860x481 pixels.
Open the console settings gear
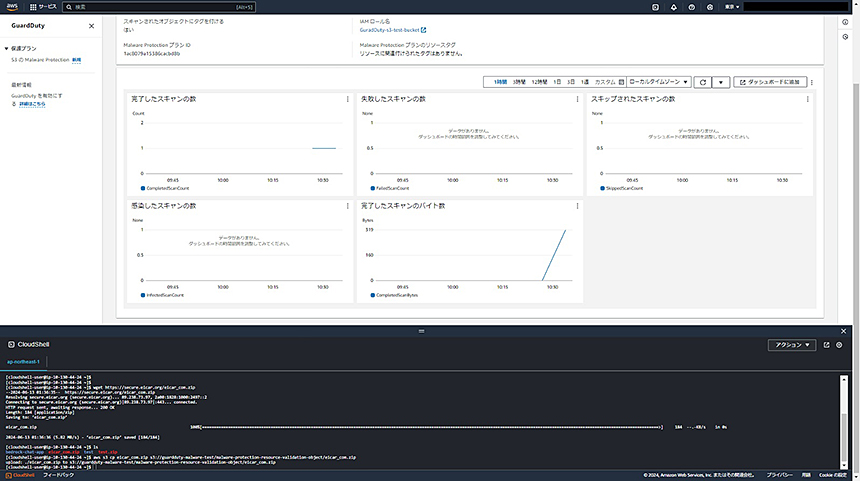pyautogui.click(x=710, y=7)
